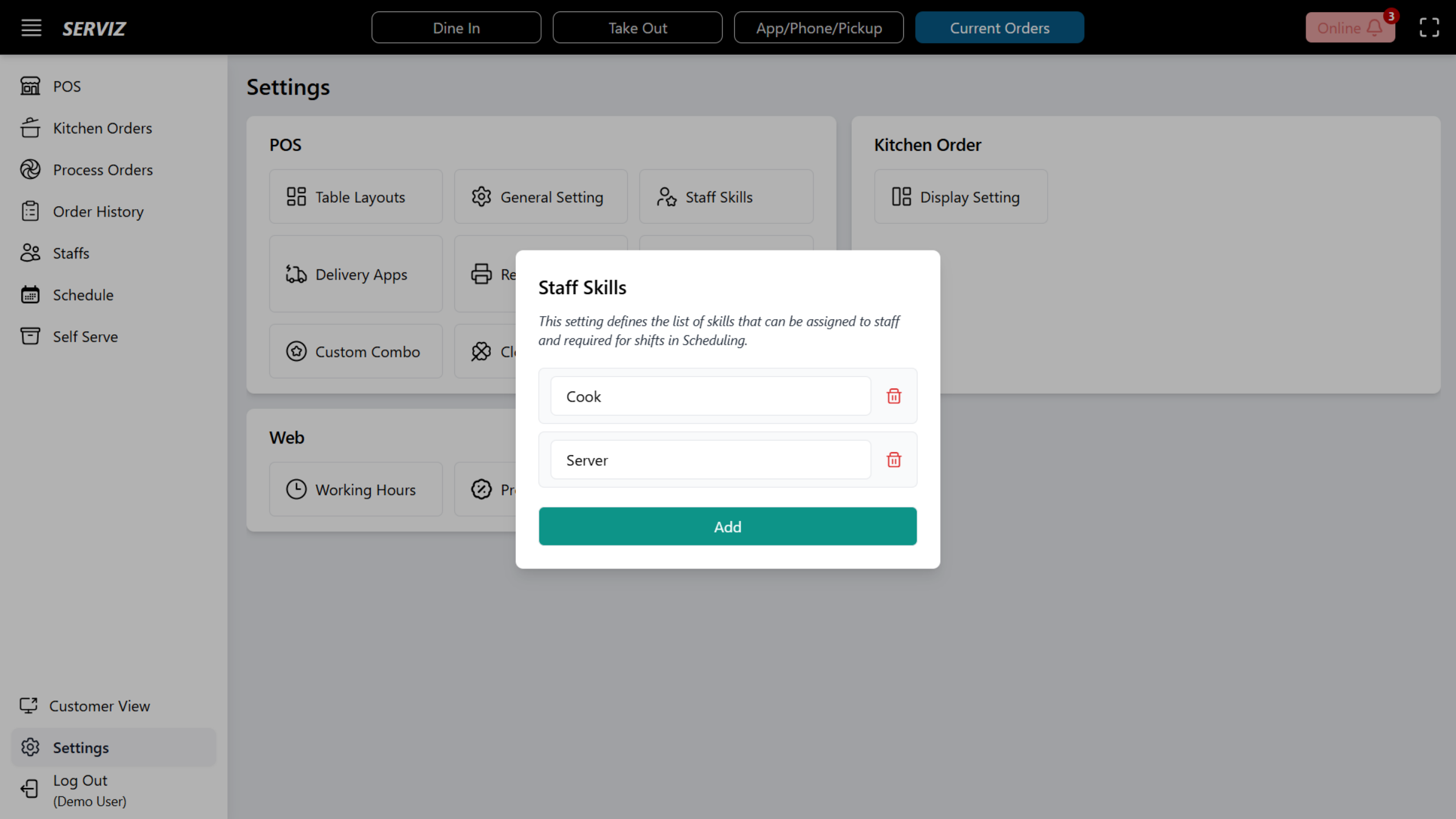
Task: View Order History in the sidebar
Action: pyautogui.click(x=99, y=211)
